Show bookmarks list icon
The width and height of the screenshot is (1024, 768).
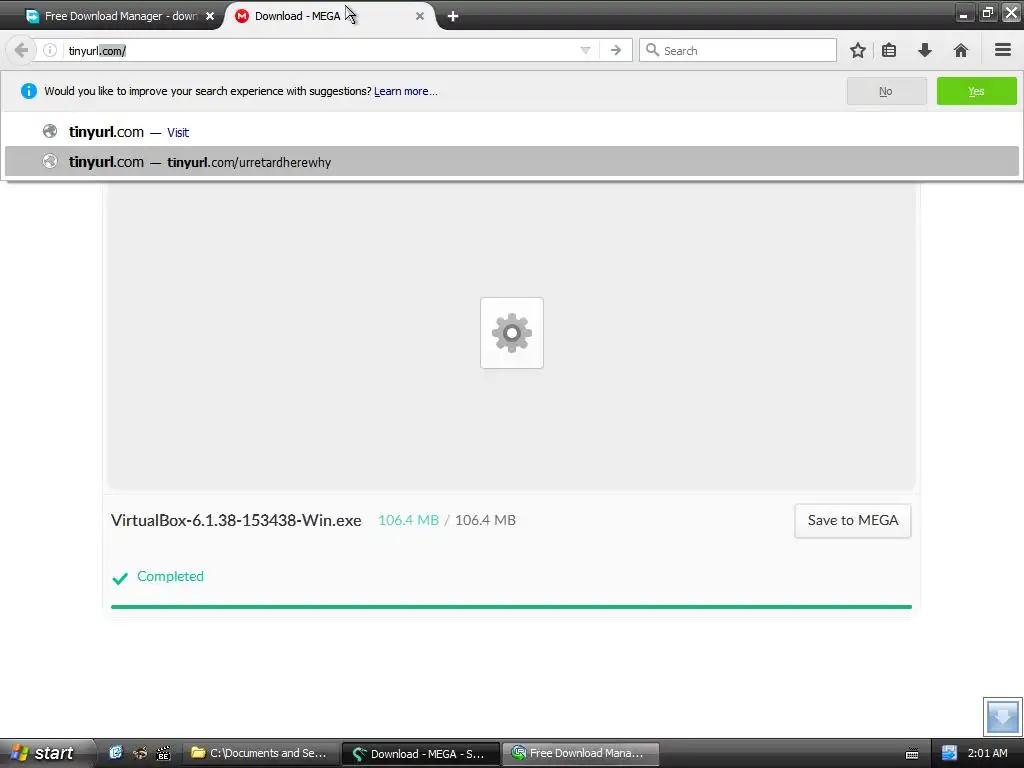pyautogui.click(x=889, y=50)
